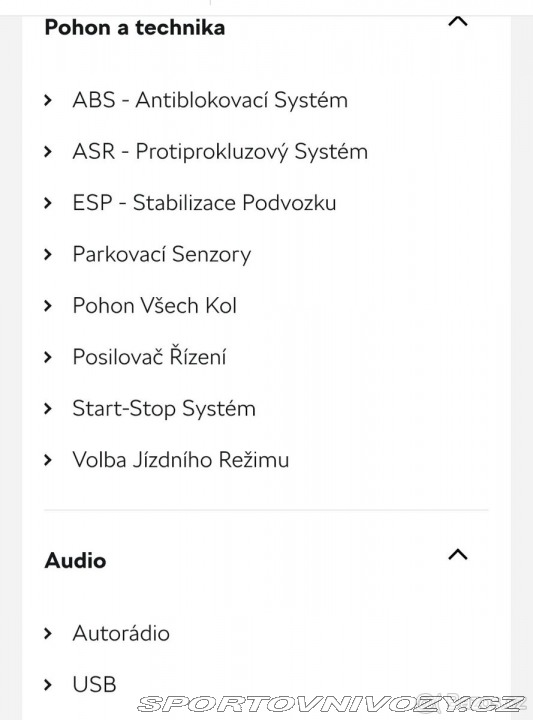Click arrow icon beside ASR item

48,152
